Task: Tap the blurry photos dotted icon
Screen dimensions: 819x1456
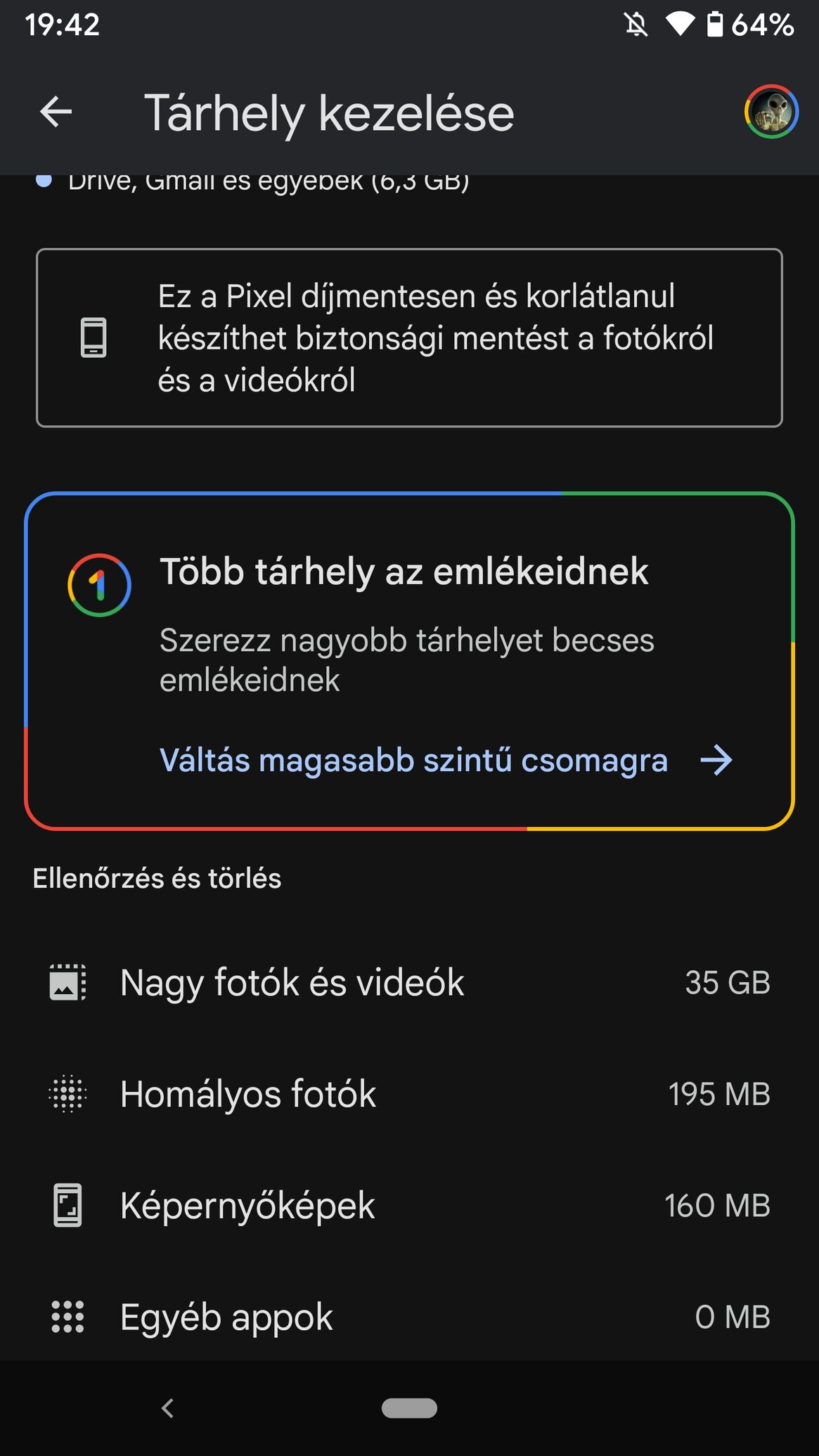Action: coord(67,1094)
